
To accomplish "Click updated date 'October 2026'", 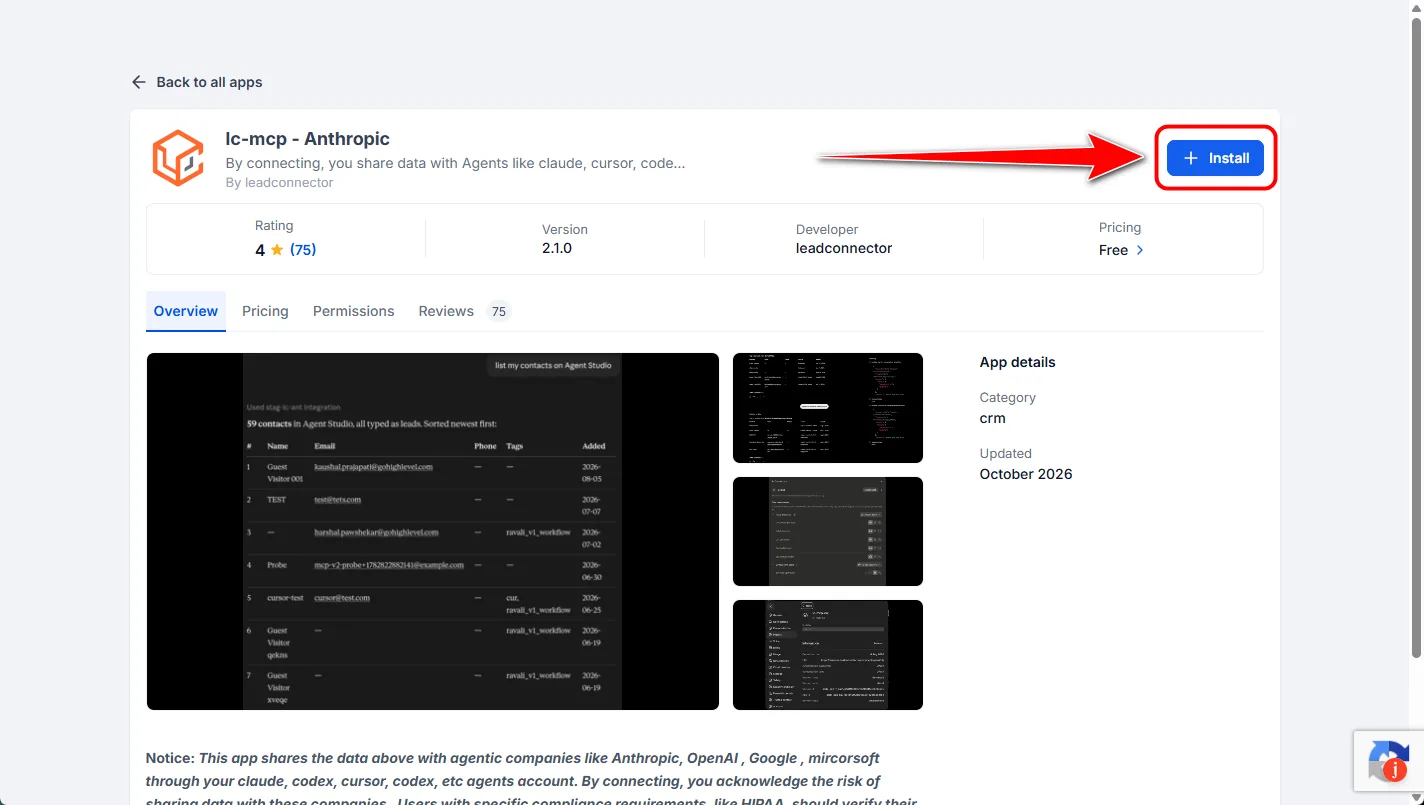I will pos(1026,474).
